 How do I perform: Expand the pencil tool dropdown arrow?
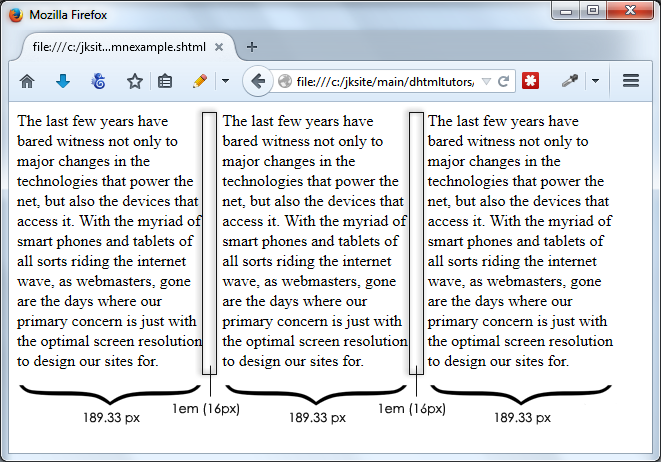pyautogui.click(x=225, y=81)
